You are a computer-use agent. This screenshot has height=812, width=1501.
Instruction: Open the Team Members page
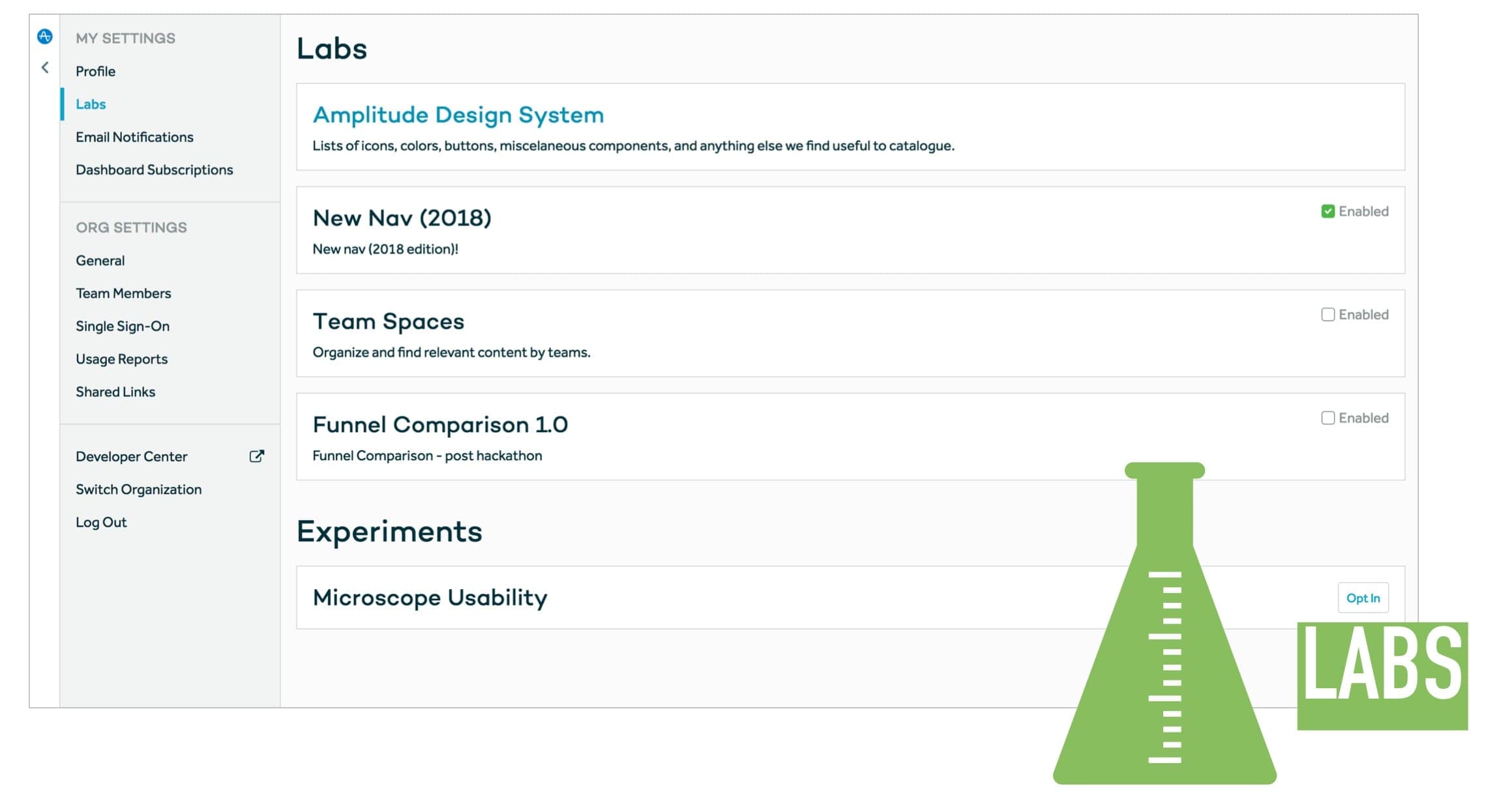(x=123, y=293)
